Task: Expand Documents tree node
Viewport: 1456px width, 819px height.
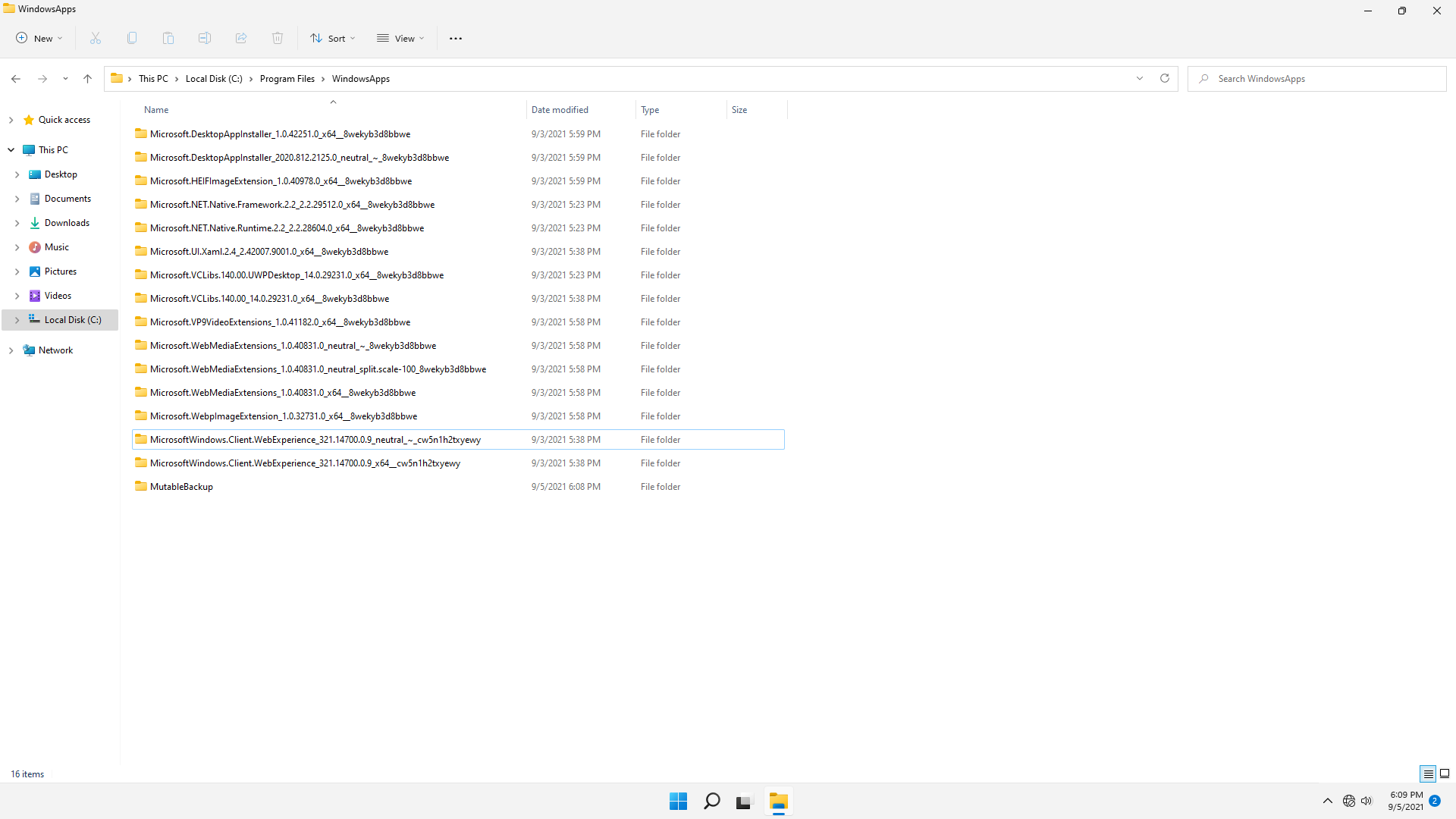Action: pos(17,199)
